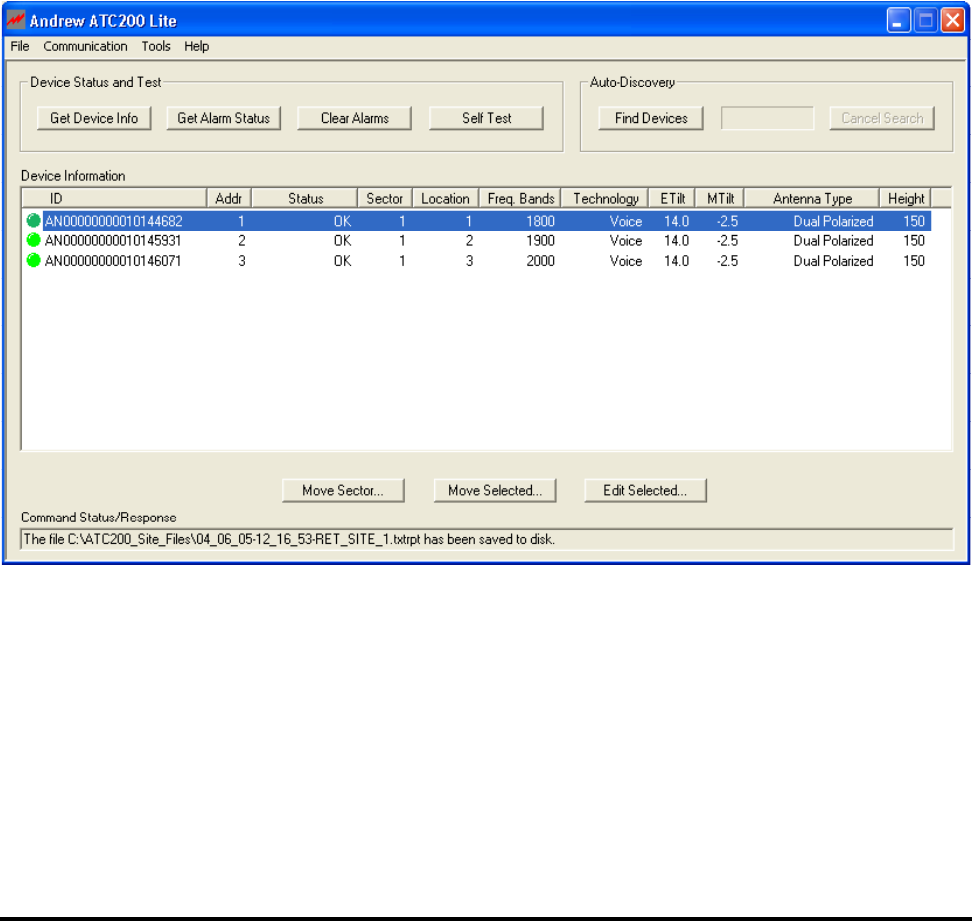Click ETilt 14.0 in the 2000 row

[676, 261]
